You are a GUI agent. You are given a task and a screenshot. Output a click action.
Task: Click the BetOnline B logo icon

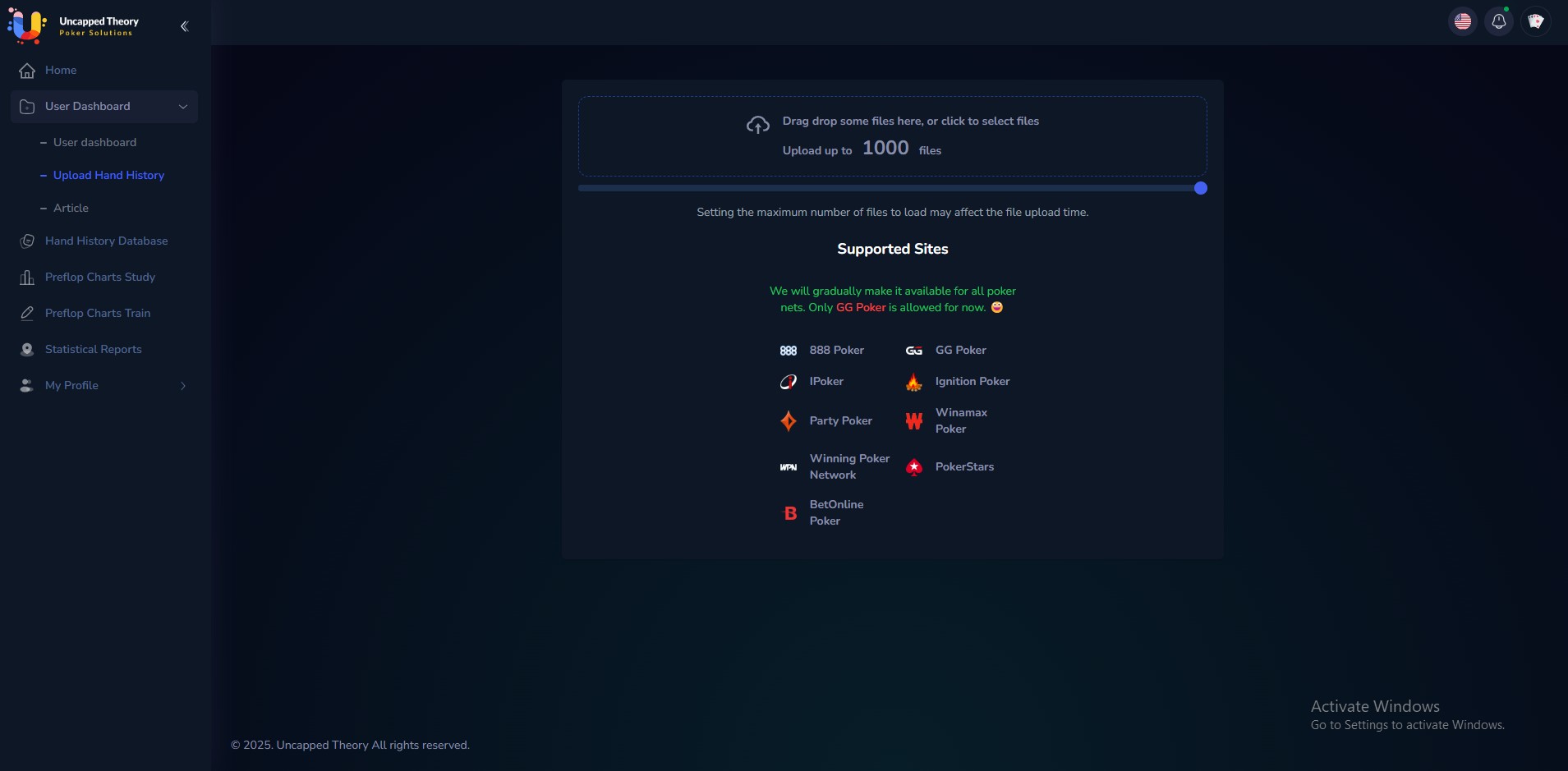click(790, 513)
